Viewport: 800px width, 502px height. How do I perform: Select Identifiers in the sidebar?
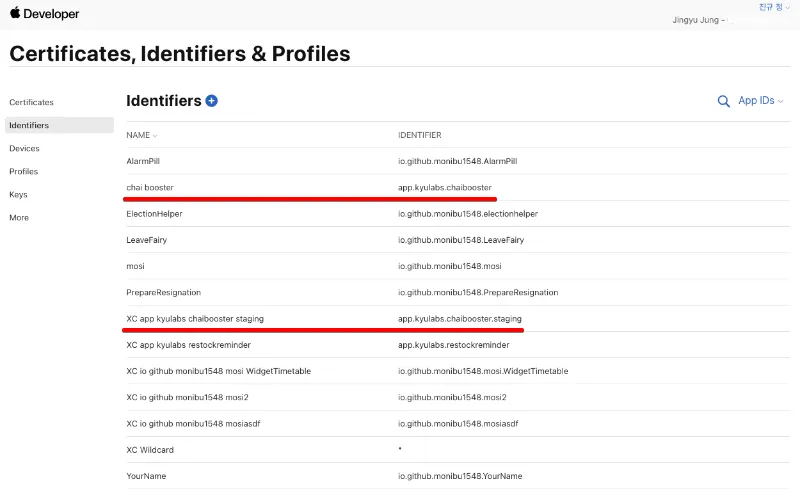tap(29, 125)
